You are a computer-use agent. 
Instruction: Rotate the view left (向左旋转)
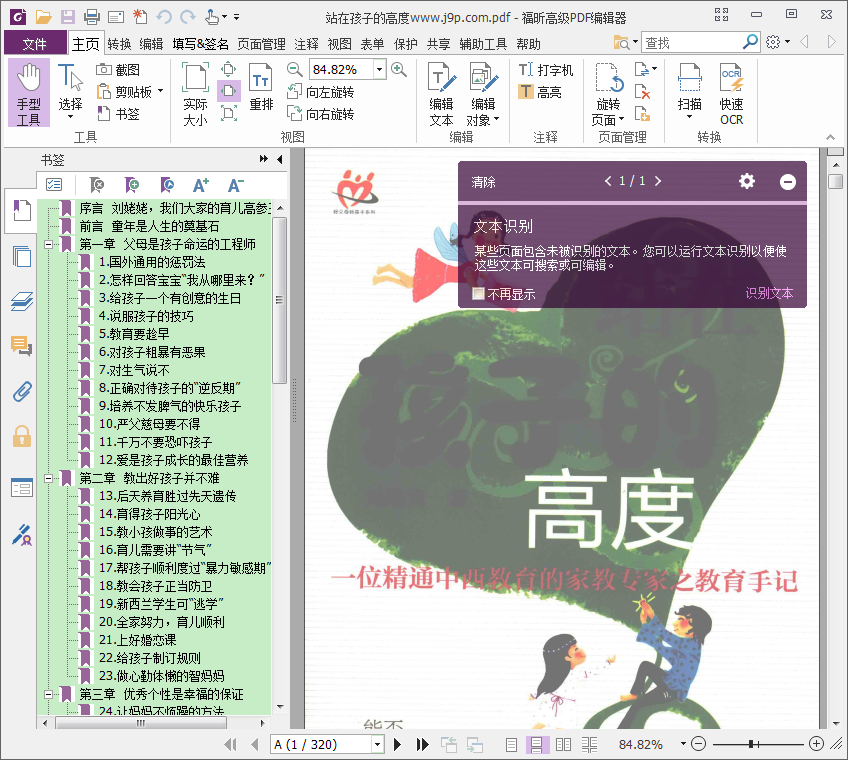tap(320, 92)
